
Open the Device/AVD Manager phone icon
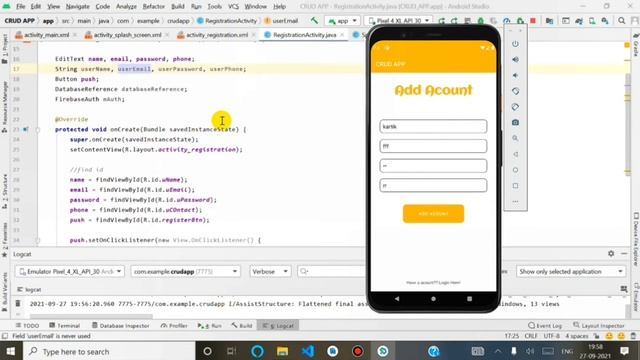[592, 20]
